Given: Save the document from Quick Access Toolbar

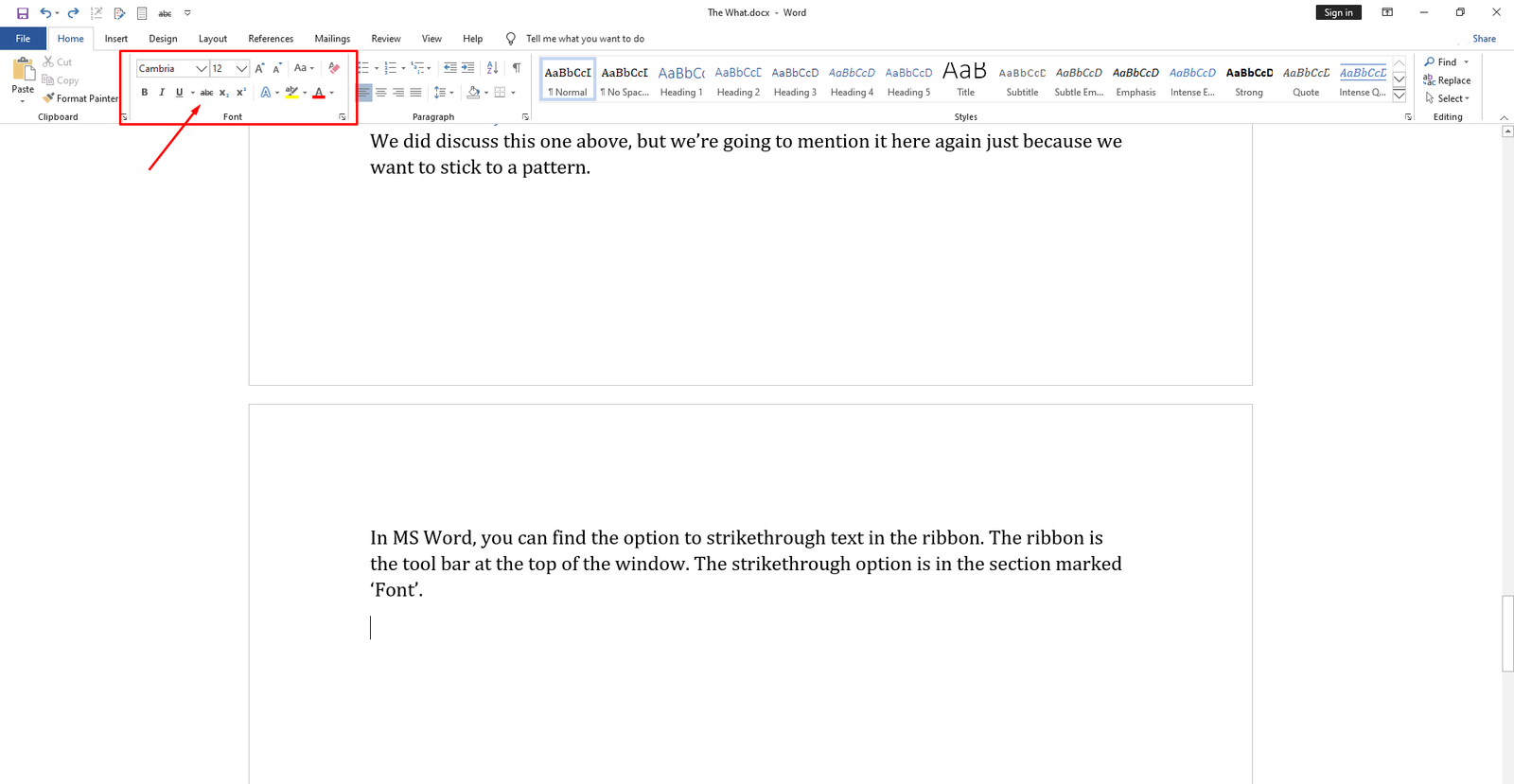Looking at the screenshot, I should (23, 13).
